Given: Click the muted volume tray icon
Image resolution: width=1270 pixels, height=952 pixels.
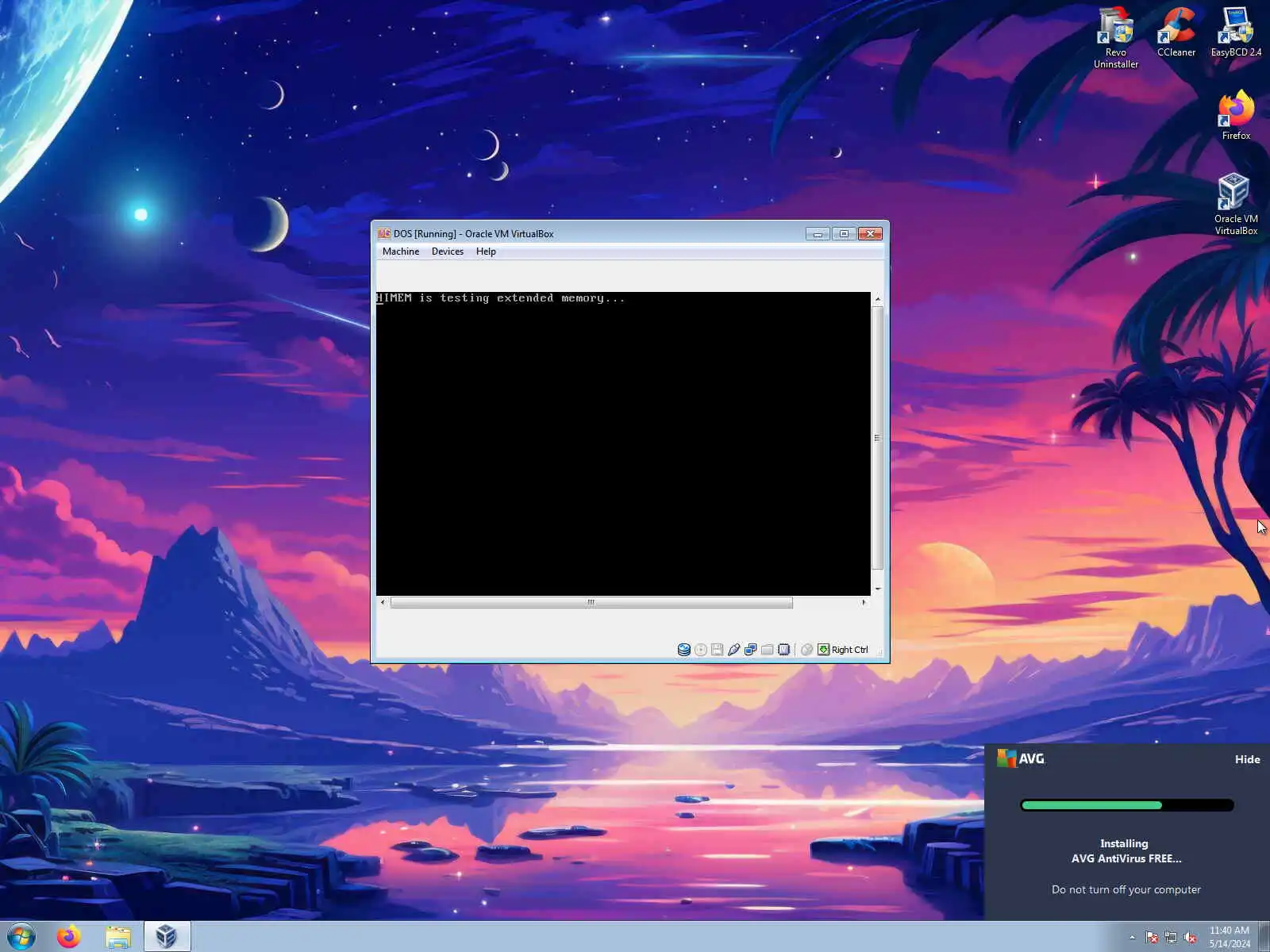Looking at the screenshot, I should (1190, 937).
